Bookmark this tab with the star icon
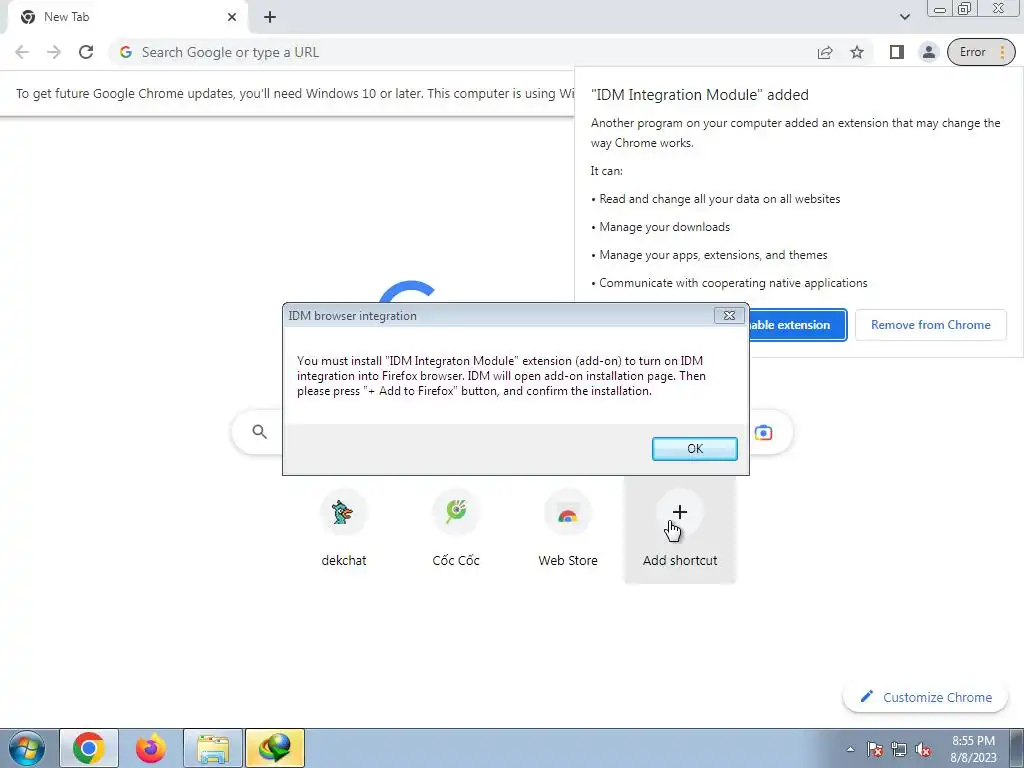This screenshot has width=1024, height=768. coord(857,52)
